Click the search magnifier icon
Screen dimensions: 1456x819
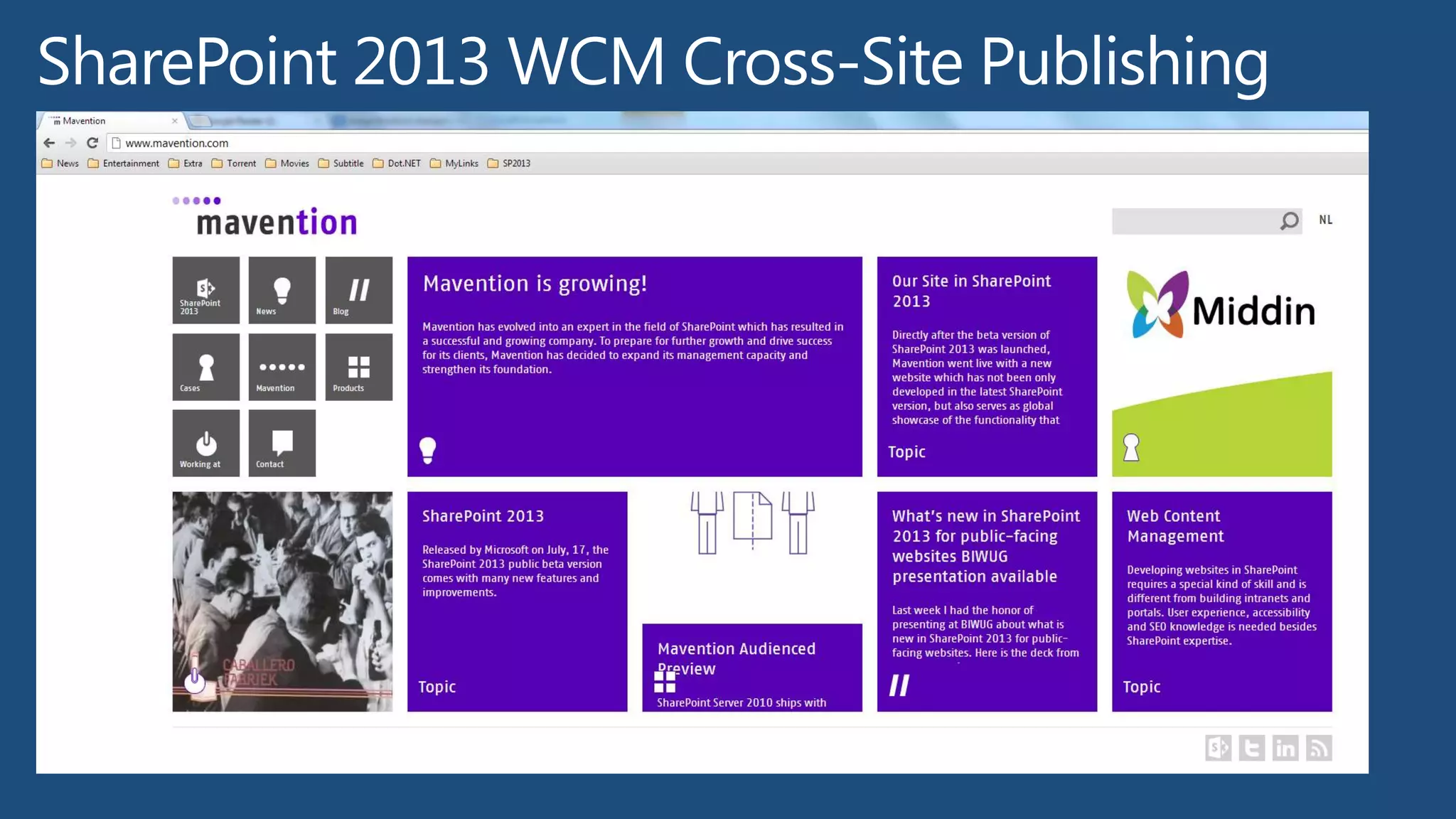tap(1289, 221)
